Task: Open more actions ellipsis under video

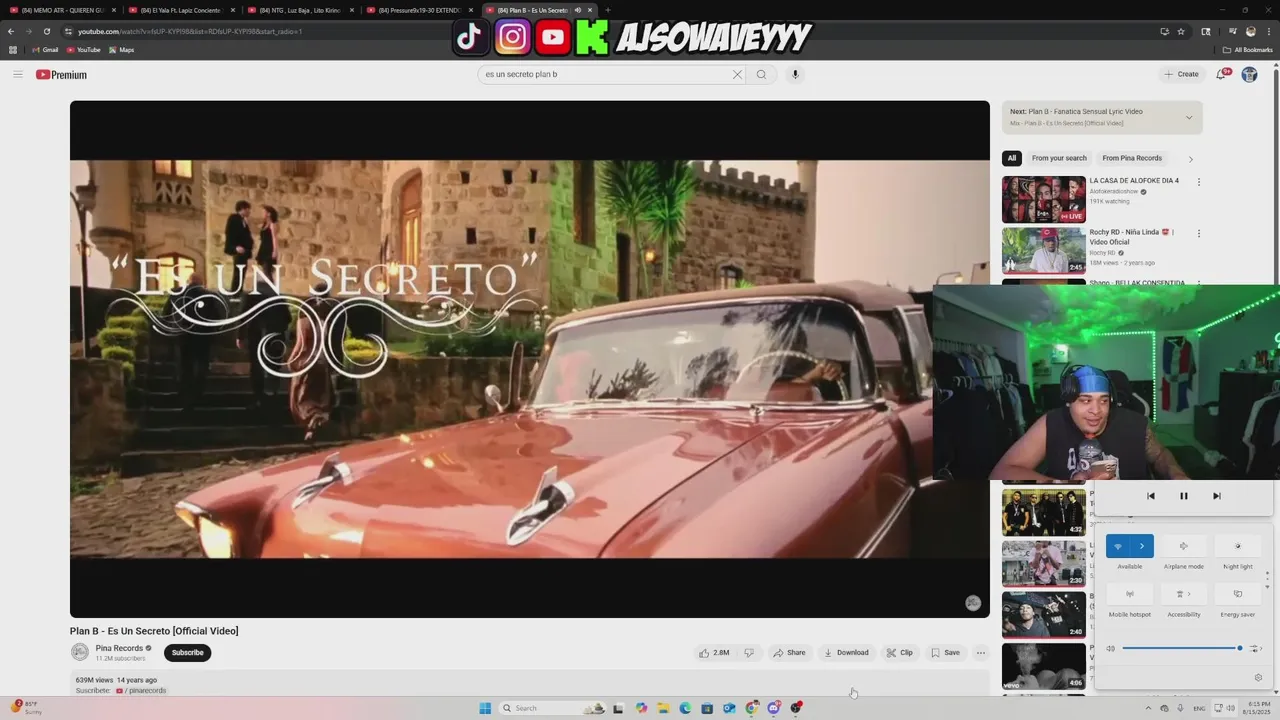Action: point(981,653)
